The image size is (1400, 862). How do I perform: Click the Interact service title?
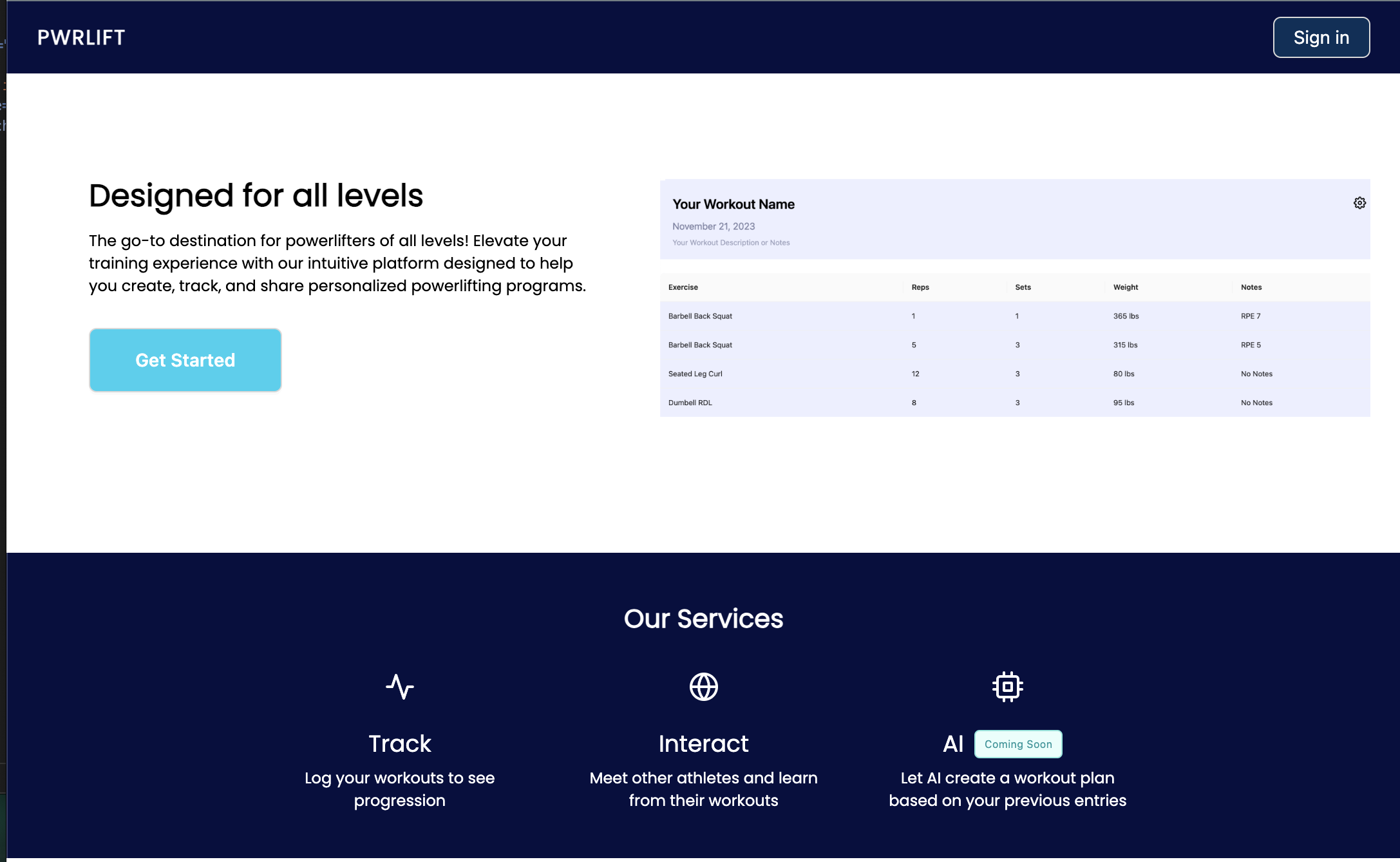click(x=703, y=743)
